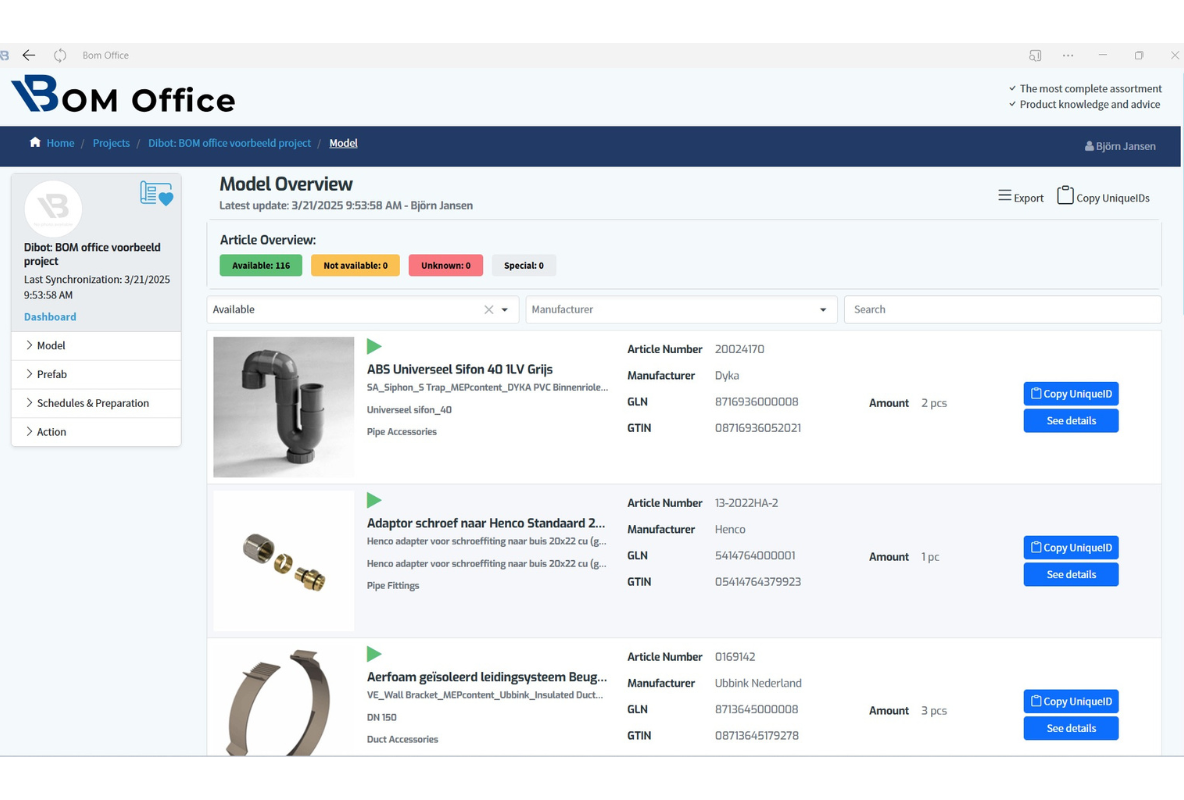The width and height of the screenshot is (1184, 800).
Task: See details for Aerfoam geïsoleerd leidingsysteem
Action: point(1071,728)
